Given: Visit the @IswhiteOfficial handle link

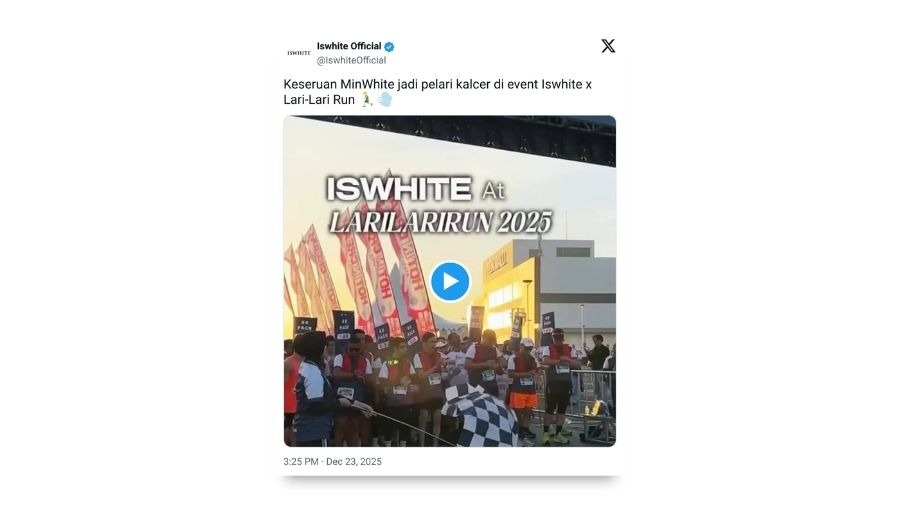Looking at the screenshot, I should coord(351,60).
